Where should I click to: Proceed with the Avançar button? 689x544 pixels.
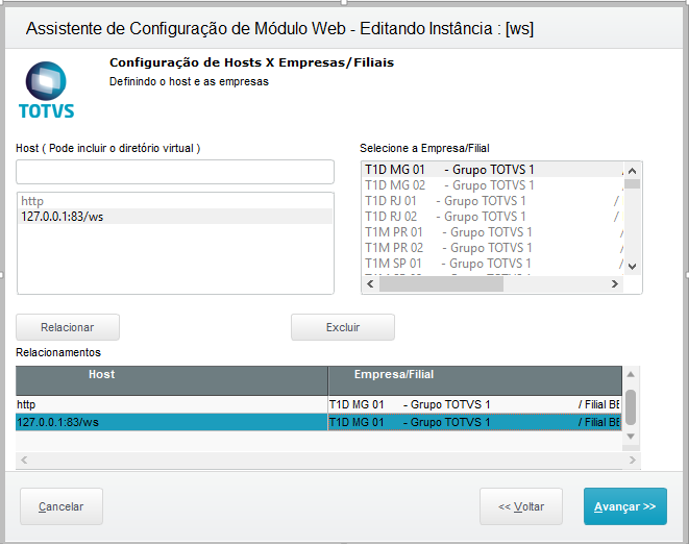coord(625,506)
